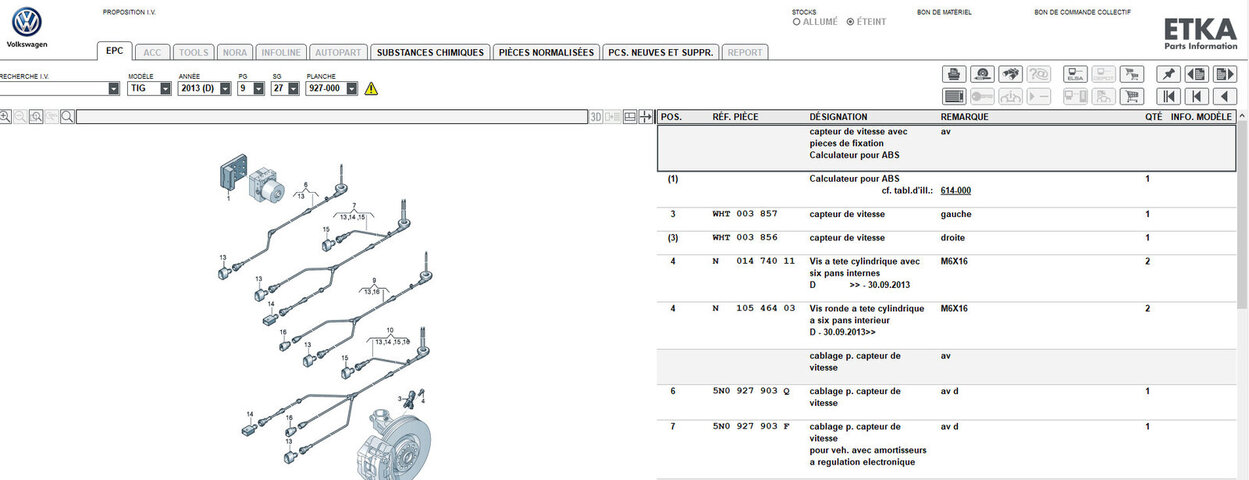Click the BON DE MATÉRIEL label

[944, 12]
